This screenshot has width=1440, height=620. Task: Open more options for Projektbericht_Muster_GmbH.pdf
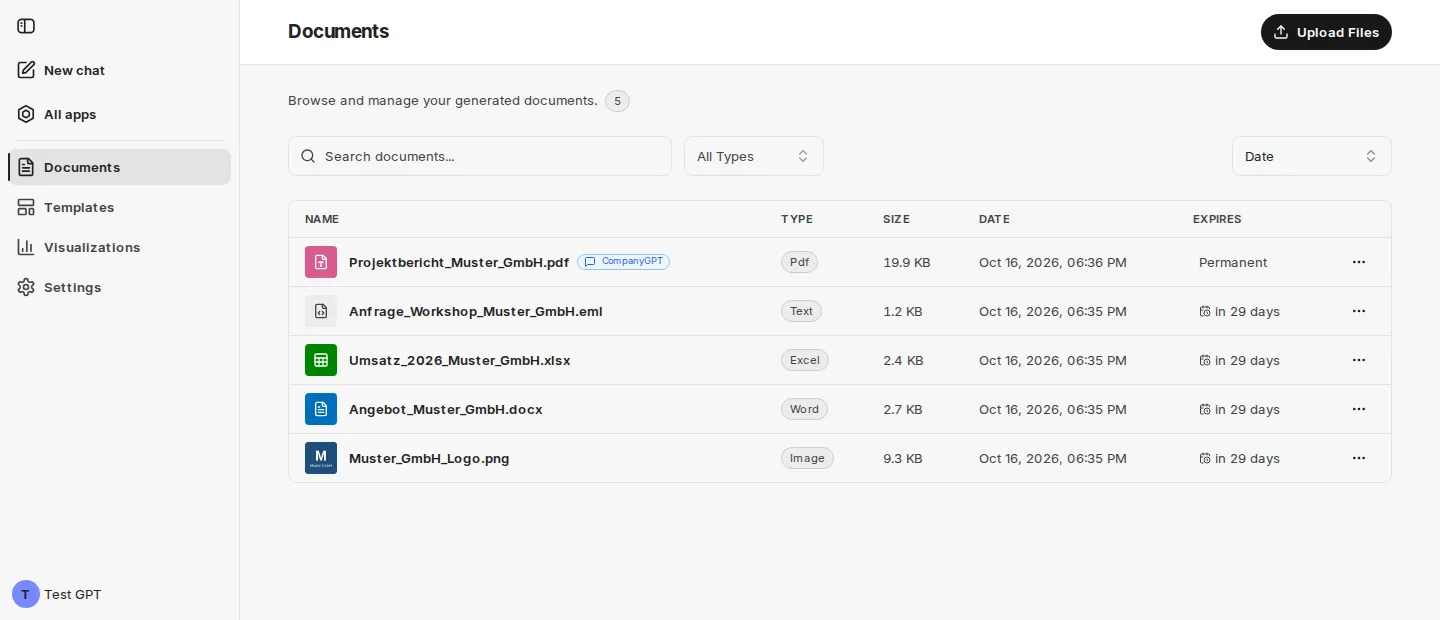(1359, 262)
